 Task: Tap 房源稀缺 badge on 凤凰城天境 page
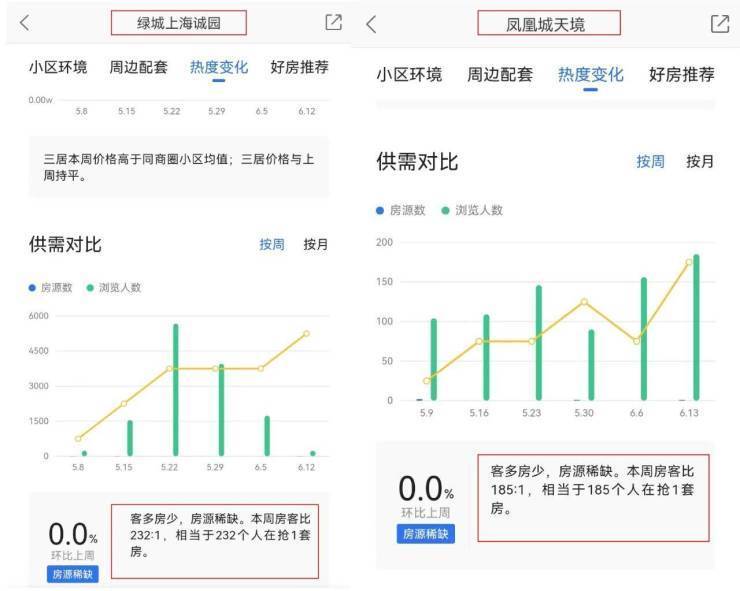426,534
